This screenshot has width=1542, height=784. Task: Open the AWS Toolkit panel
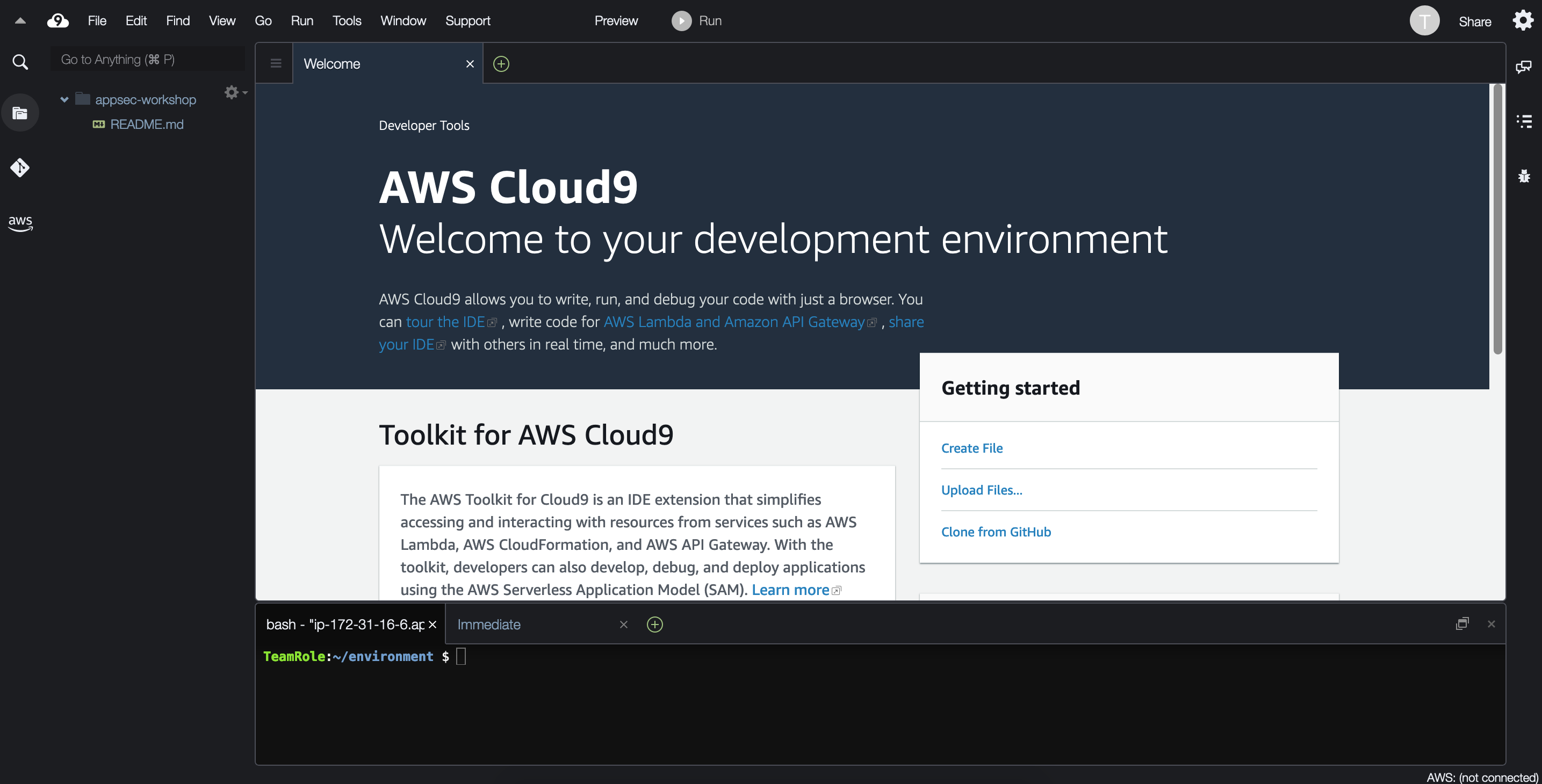pyautogui.click(x=20, y=223)
